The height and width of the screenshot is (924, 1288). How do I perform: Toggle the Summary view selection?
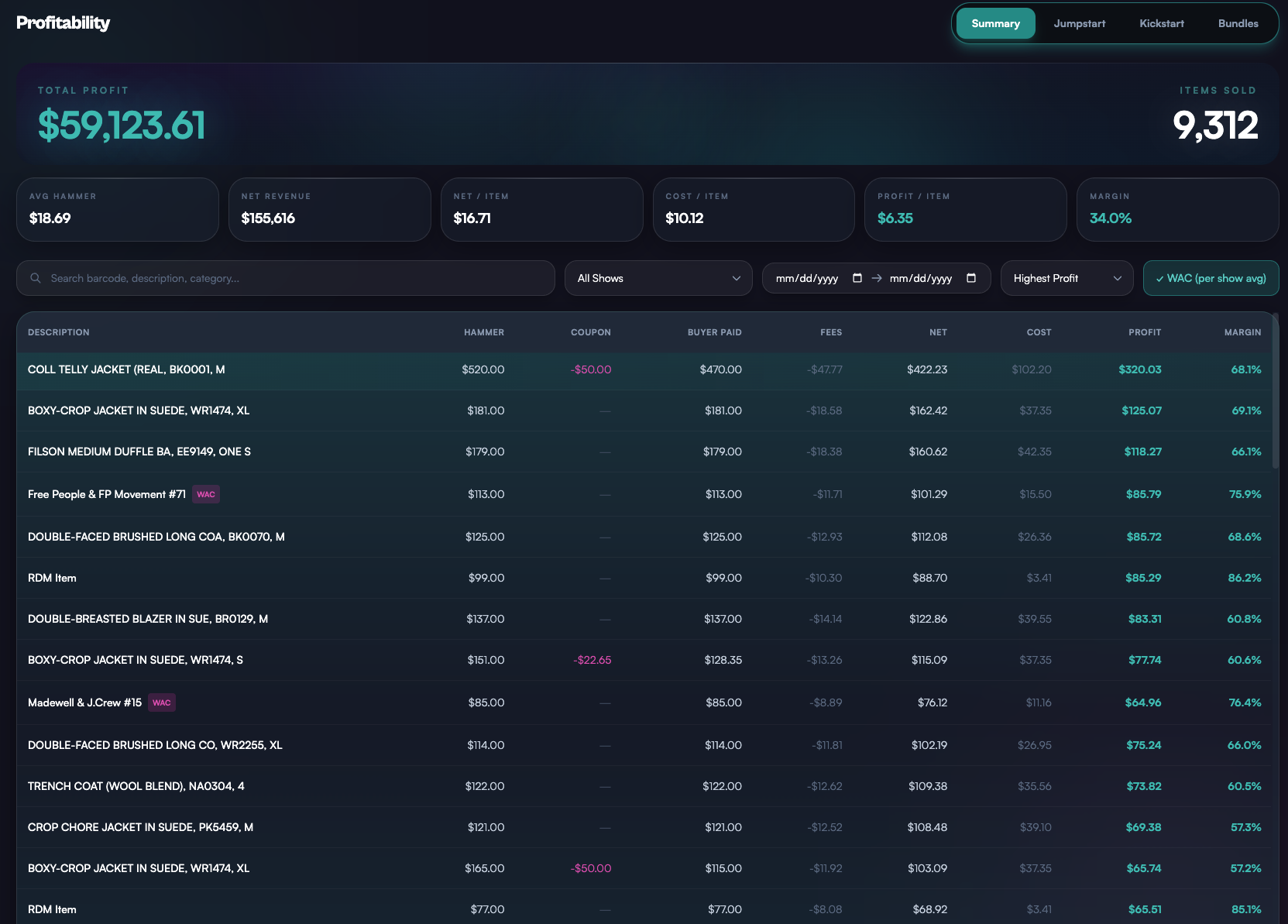pyautogui.click(x=995, y=22)
